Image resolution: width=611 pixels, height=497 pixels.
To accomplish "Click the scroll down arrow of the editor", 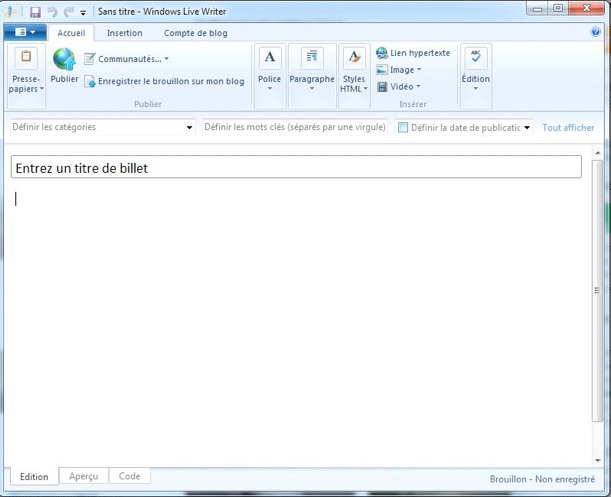I will coord(598,460).
